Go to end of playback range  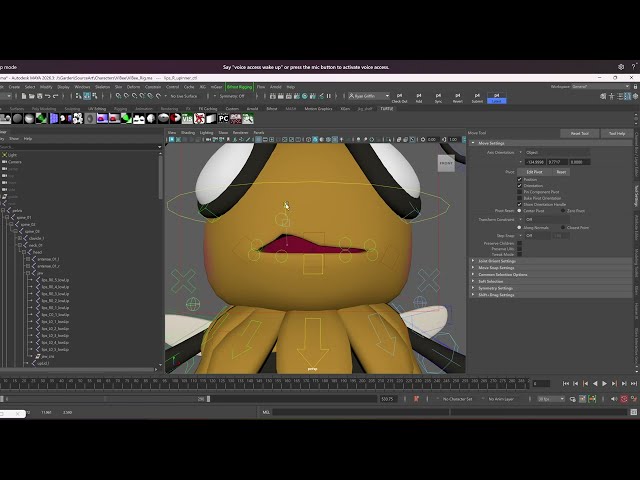pos(633,384)
